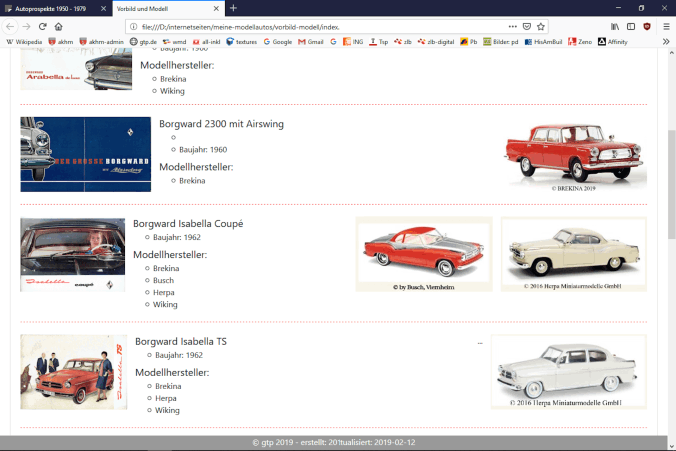The height and width of the screenshot is (451, 676).
Task: Open the akhm-admin bookmark
Action: click(102, 42)
